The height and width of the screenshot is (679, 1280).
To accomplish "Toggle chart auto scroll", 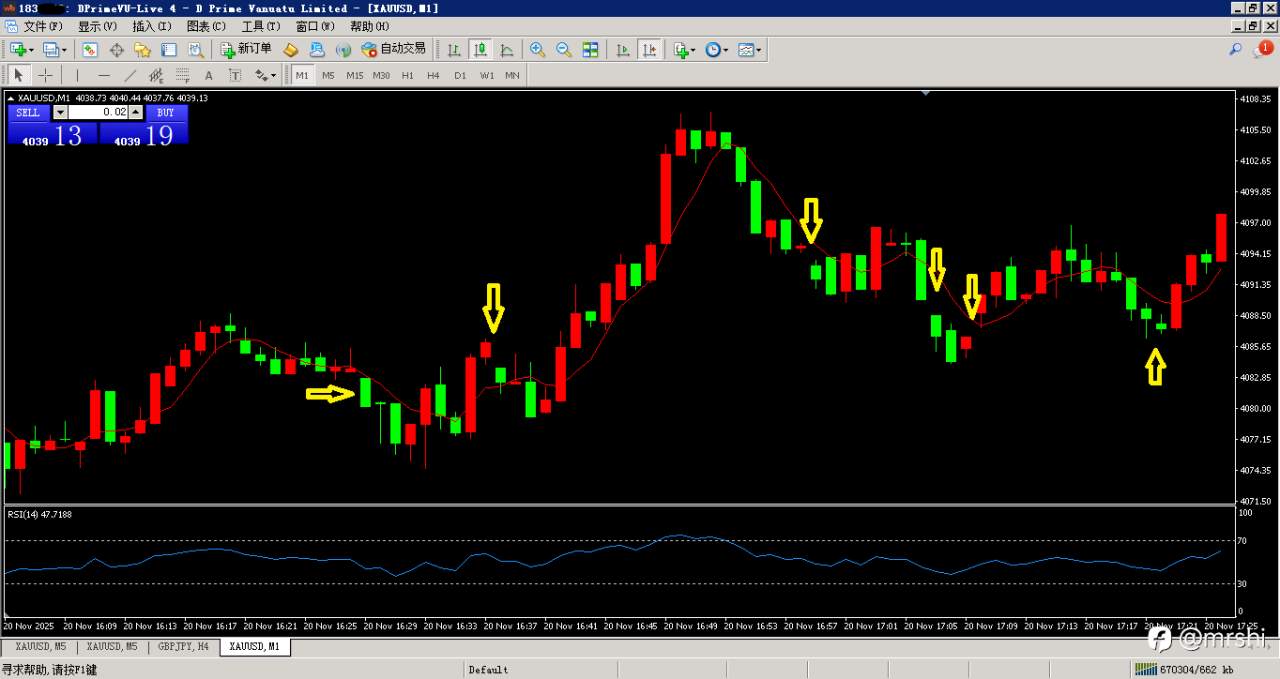I will (623, 49).
